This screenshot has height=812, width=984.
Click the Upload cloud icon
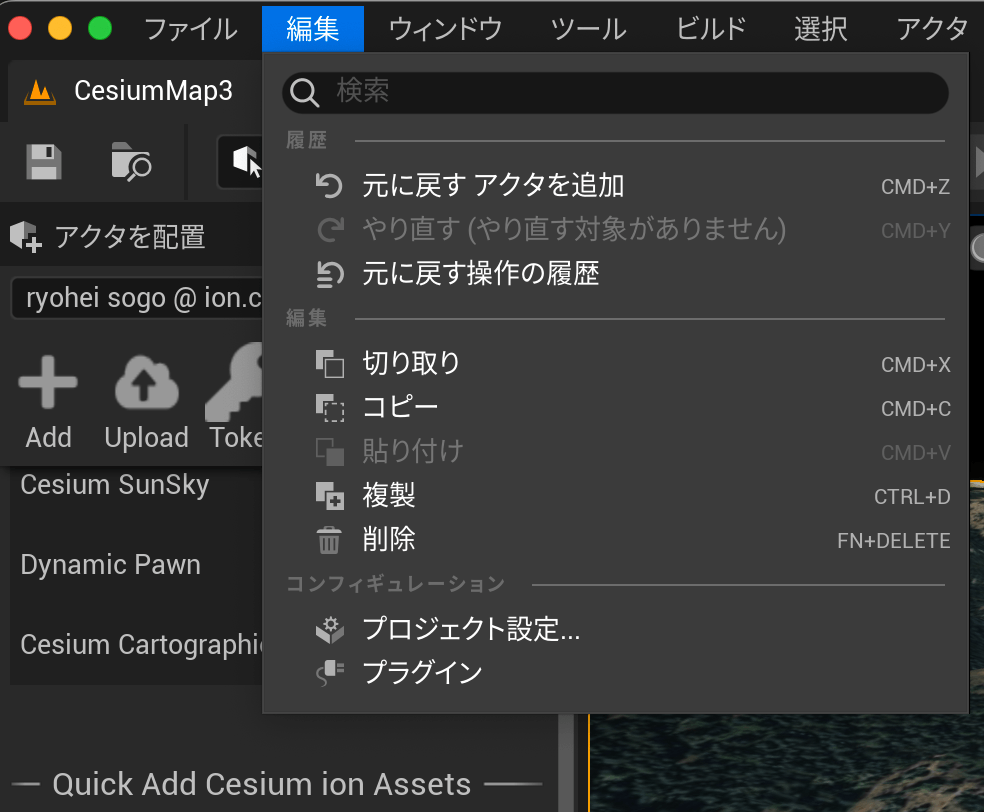coord(147,382)
